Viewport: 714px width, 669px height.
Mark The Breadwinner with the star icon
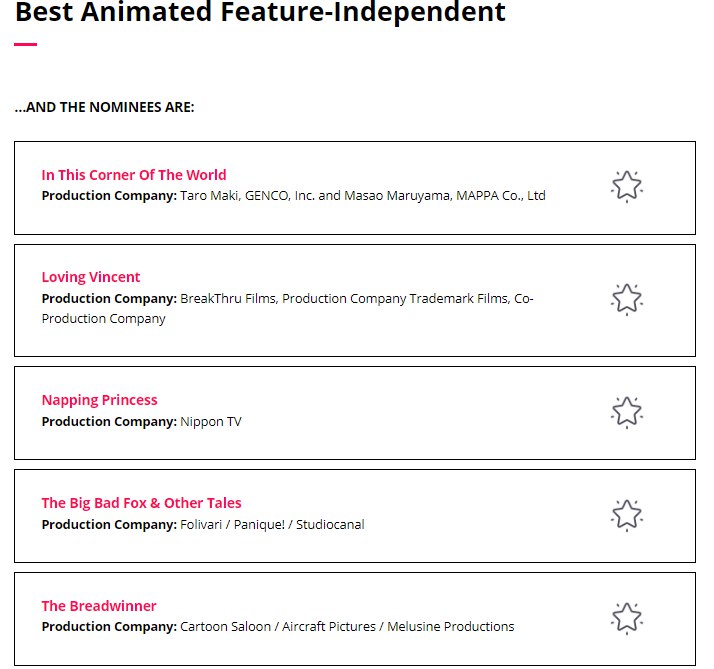coord(626,617)
